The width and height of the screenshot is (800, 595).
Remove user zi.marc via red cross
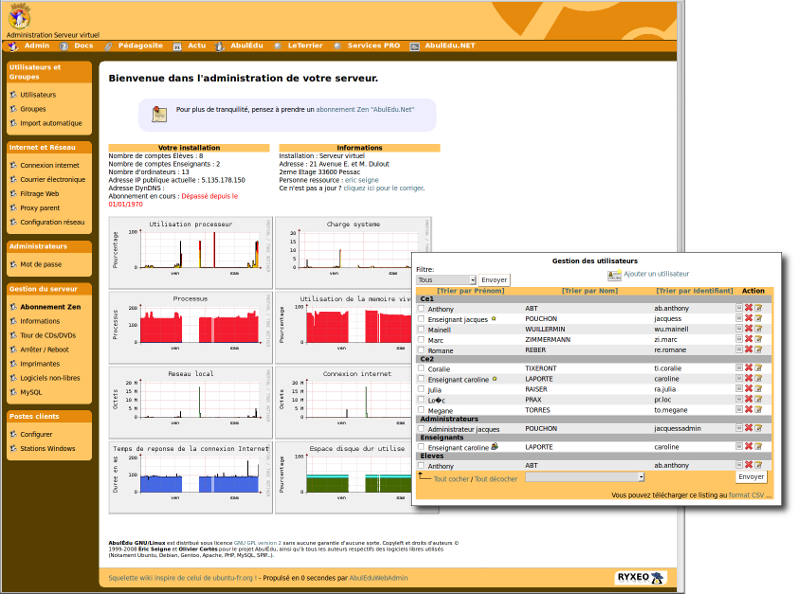tap(748, 339)
